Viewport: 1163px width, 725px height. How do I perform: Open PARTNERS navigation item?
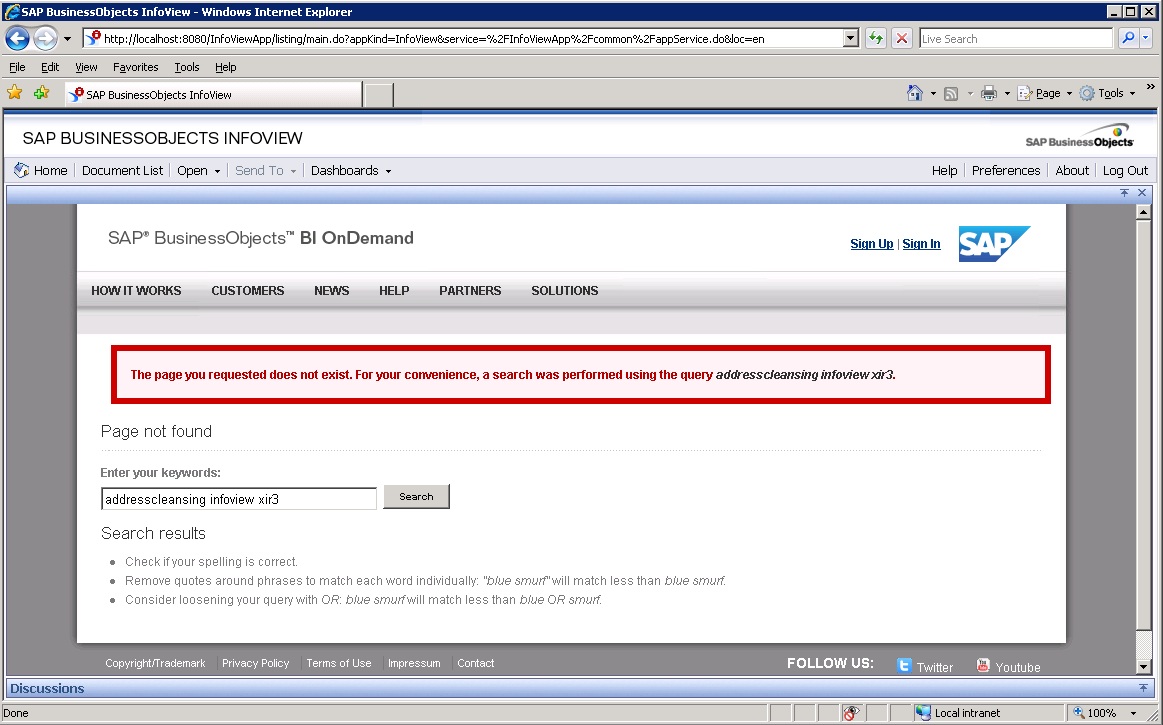[x=470, y=290]
